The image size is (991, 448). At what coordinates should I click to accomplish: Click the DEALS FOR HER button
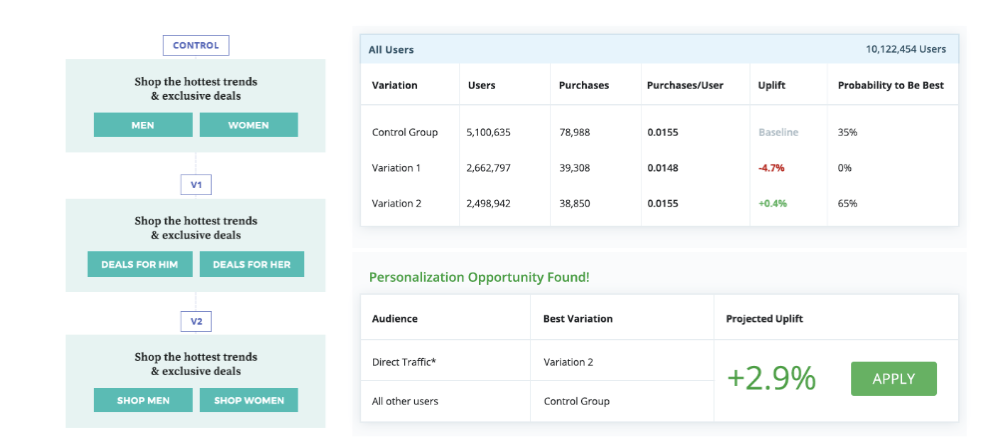[x=252, y=264]
